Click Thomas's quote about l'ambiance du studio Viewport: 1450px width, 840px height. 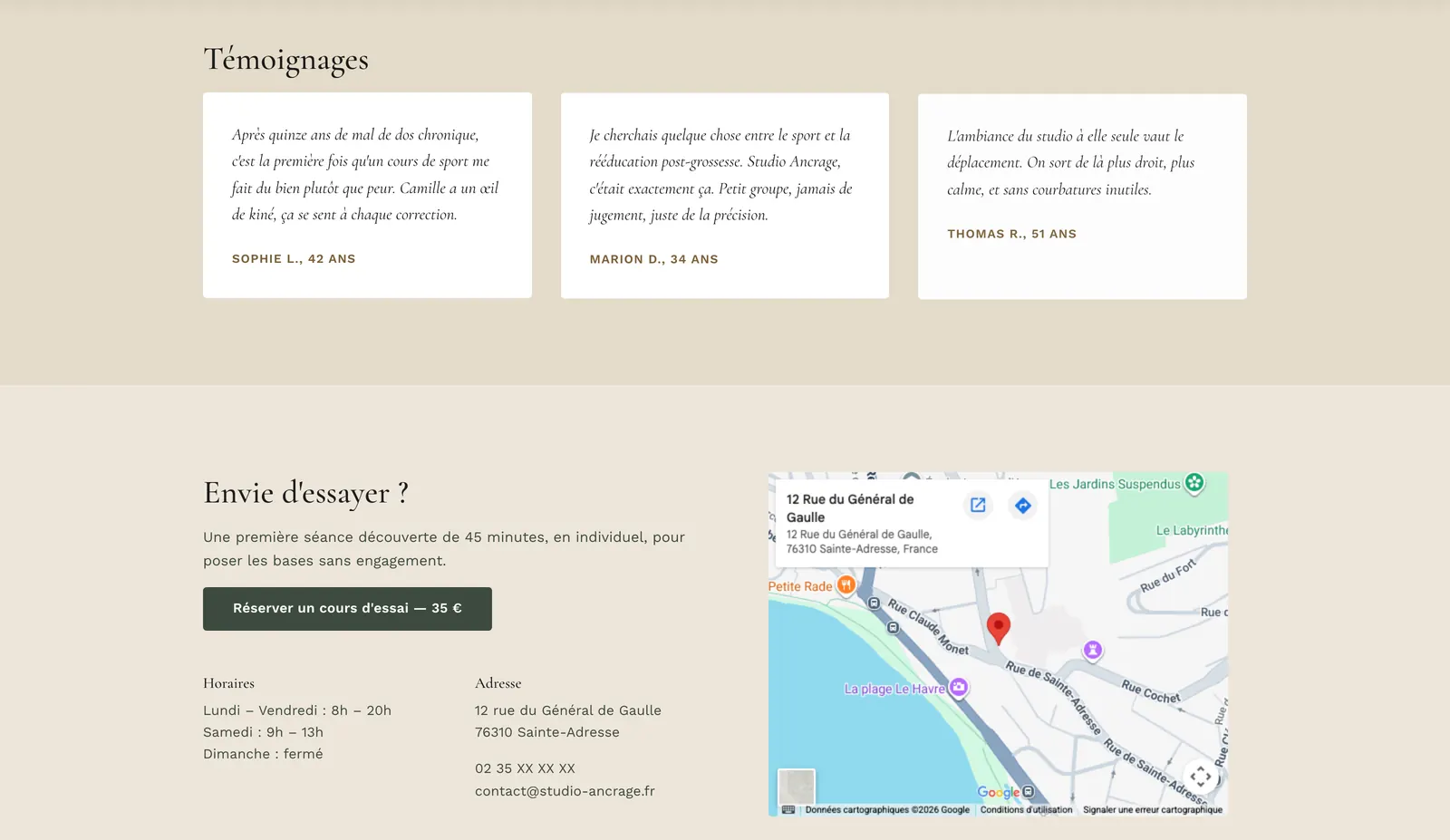point(1071,162)
